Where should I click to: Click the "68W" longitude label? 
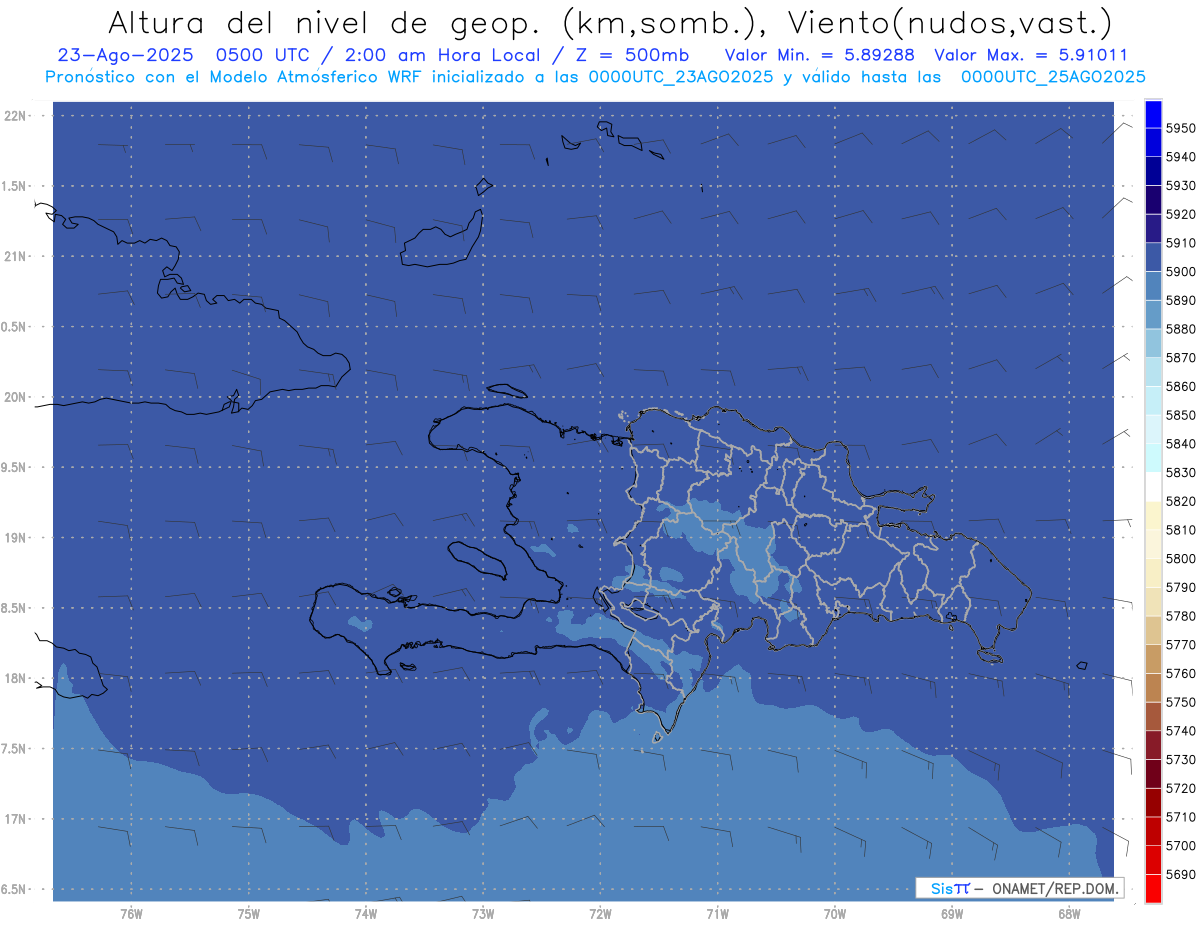click(1069, 913)
